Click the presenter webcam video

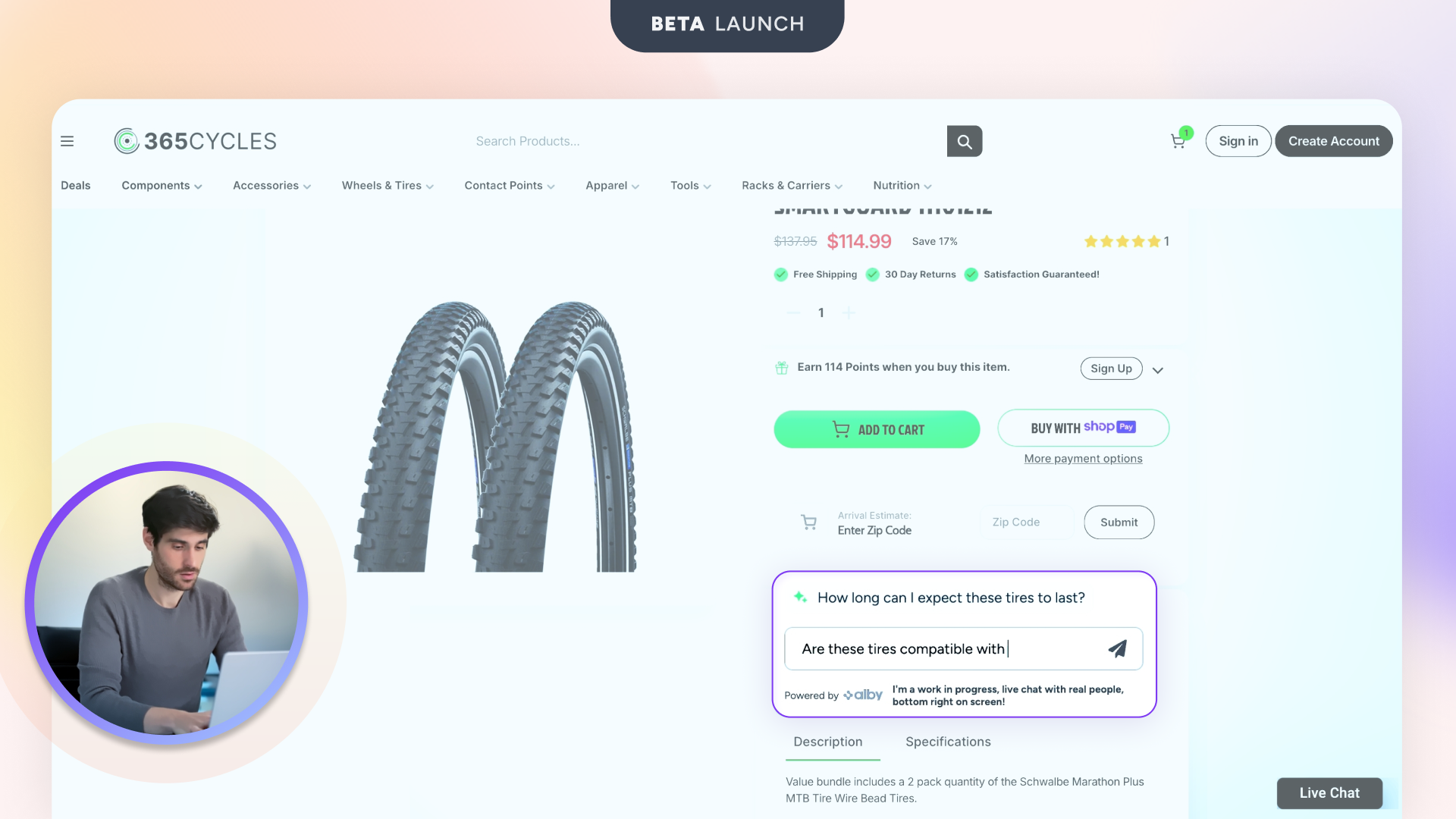166,603
